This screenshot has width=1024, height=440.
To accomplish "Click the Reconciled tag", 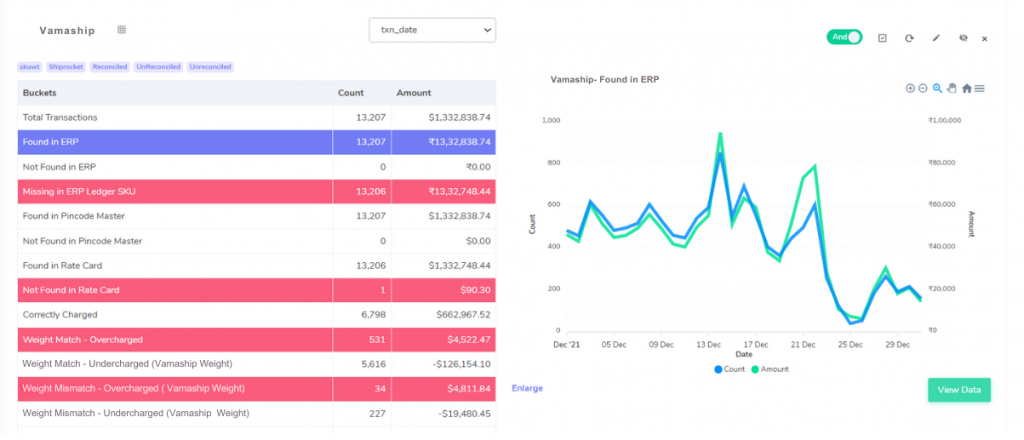I will [110, 67].
